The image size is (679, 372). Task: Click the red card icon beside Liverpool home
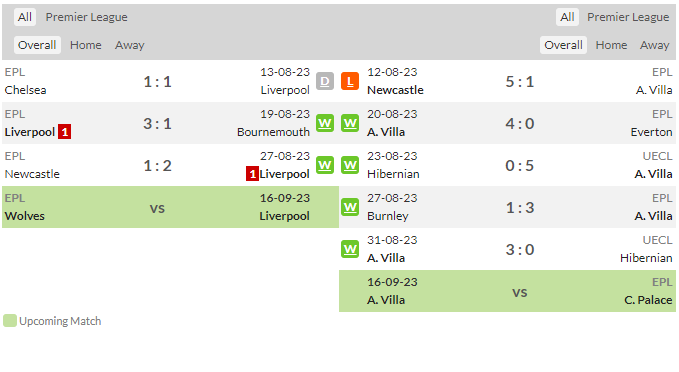pos(65,132)
